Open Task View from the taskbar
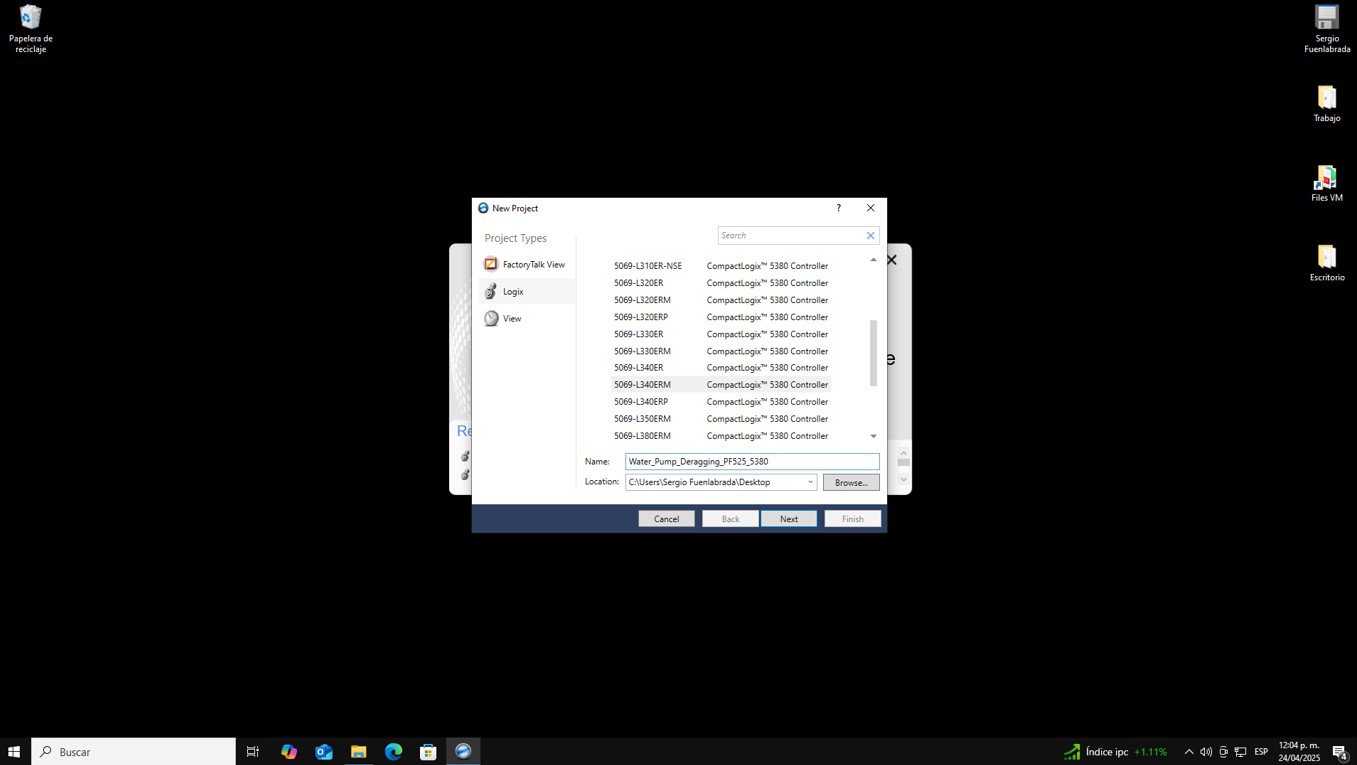This screenshot has width=1357, height=765. [x=253, y=751]
